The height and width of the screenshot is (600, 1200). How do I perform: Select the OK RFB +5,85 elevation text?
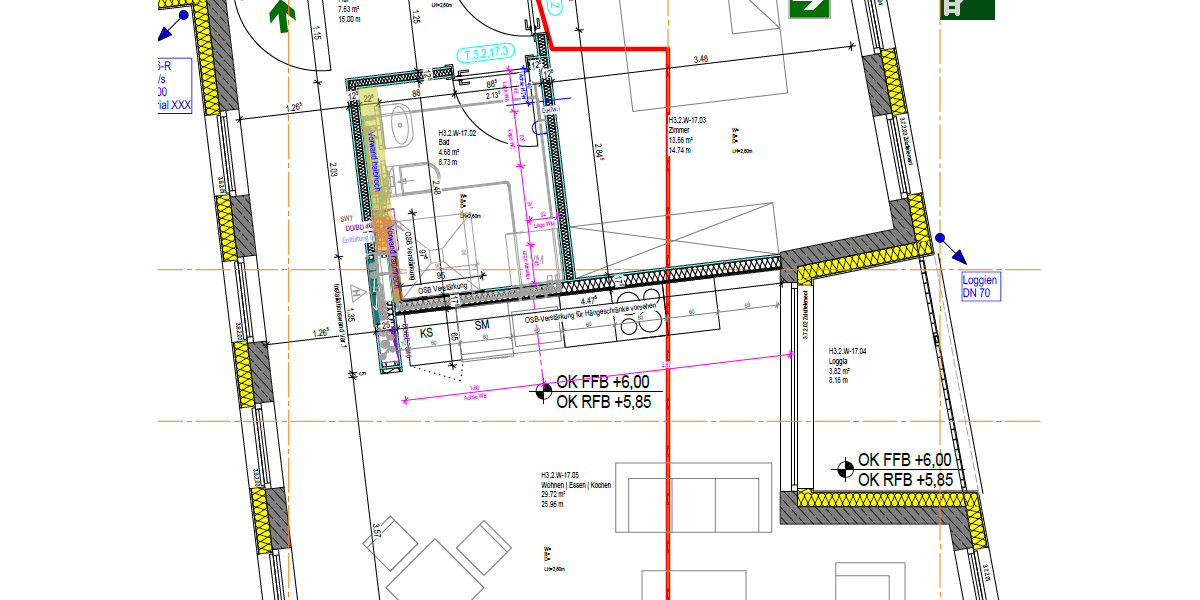(x=602, y=401)
